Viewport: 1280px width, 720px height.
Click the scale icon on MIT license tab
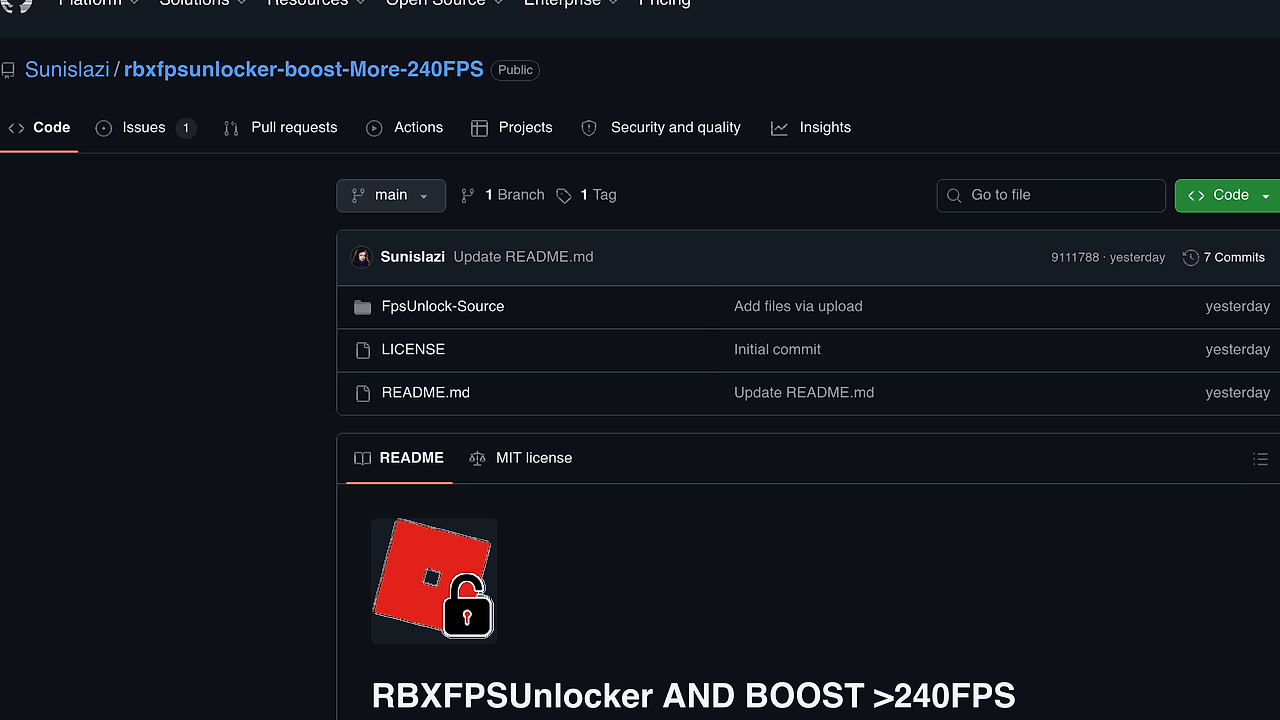(477, 458)
